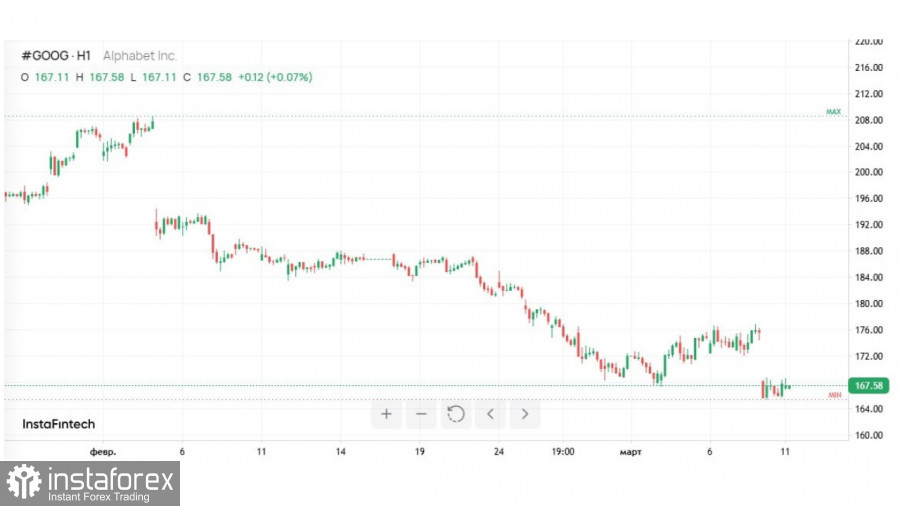Viewport: 900px width, 506px height.
Task: Click the 24 date on the time axis
Action: pyautogui.click(x=498, y=452)
